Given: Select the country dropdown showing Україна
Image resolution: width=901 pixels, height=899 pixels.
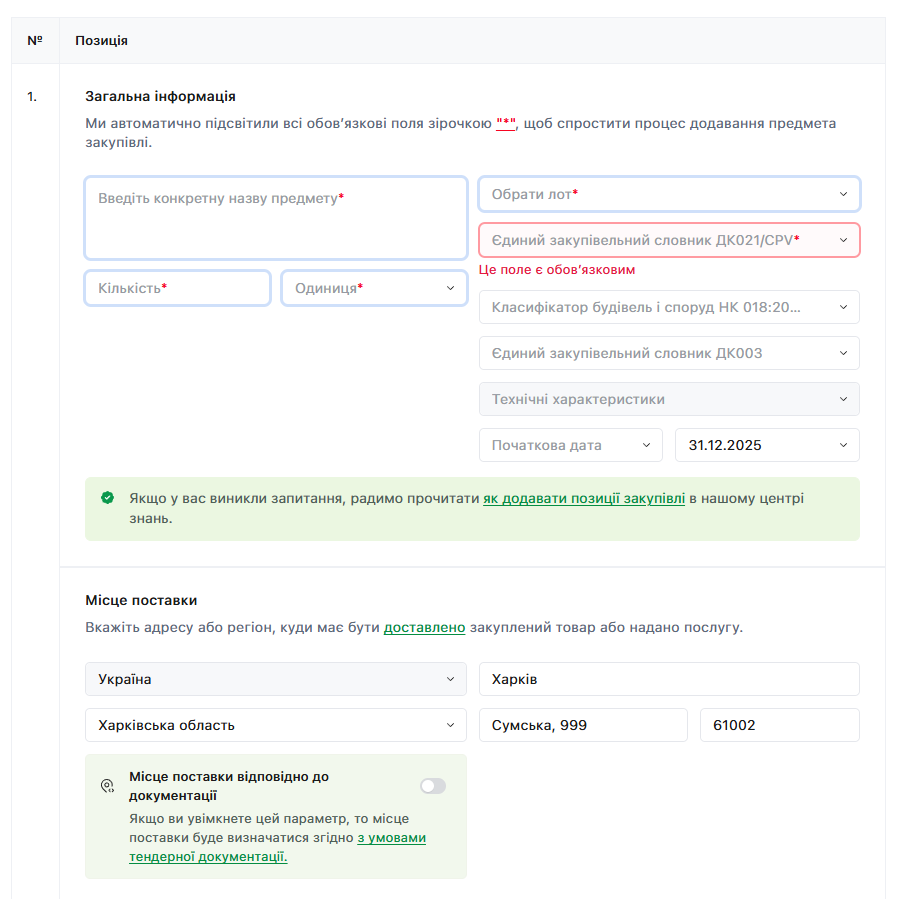Looking at the screenshot, I should pos(275,679).
